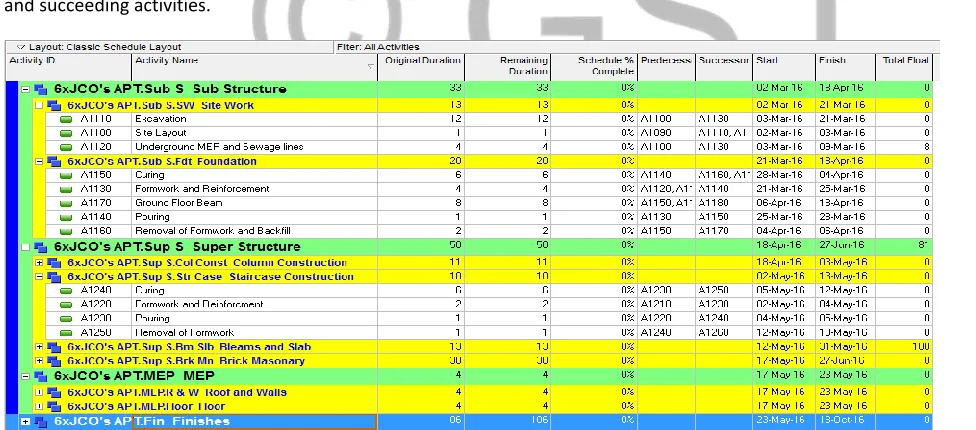Expand the Roof and Walls group
This screenshot has width=976, height=430.
tap(39, 393)
